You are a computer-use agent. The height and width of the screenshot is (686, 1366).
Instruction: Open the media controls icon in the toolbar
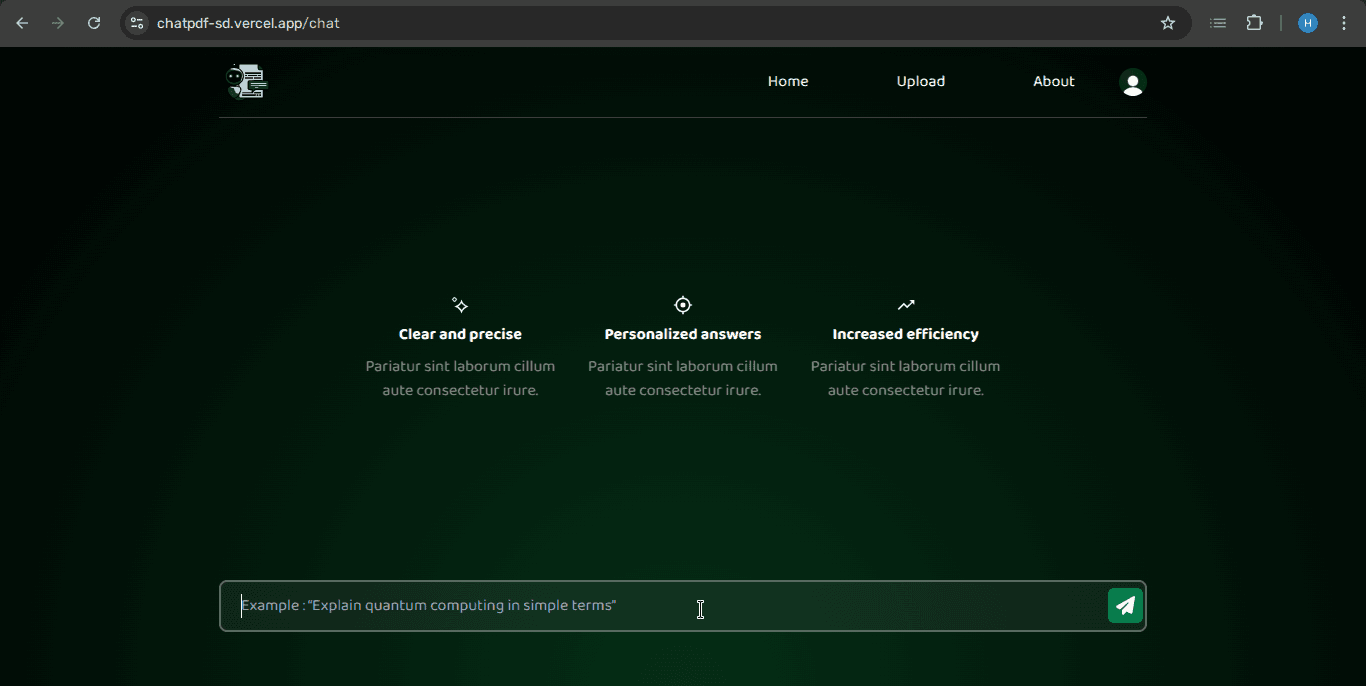[1217, 23]
